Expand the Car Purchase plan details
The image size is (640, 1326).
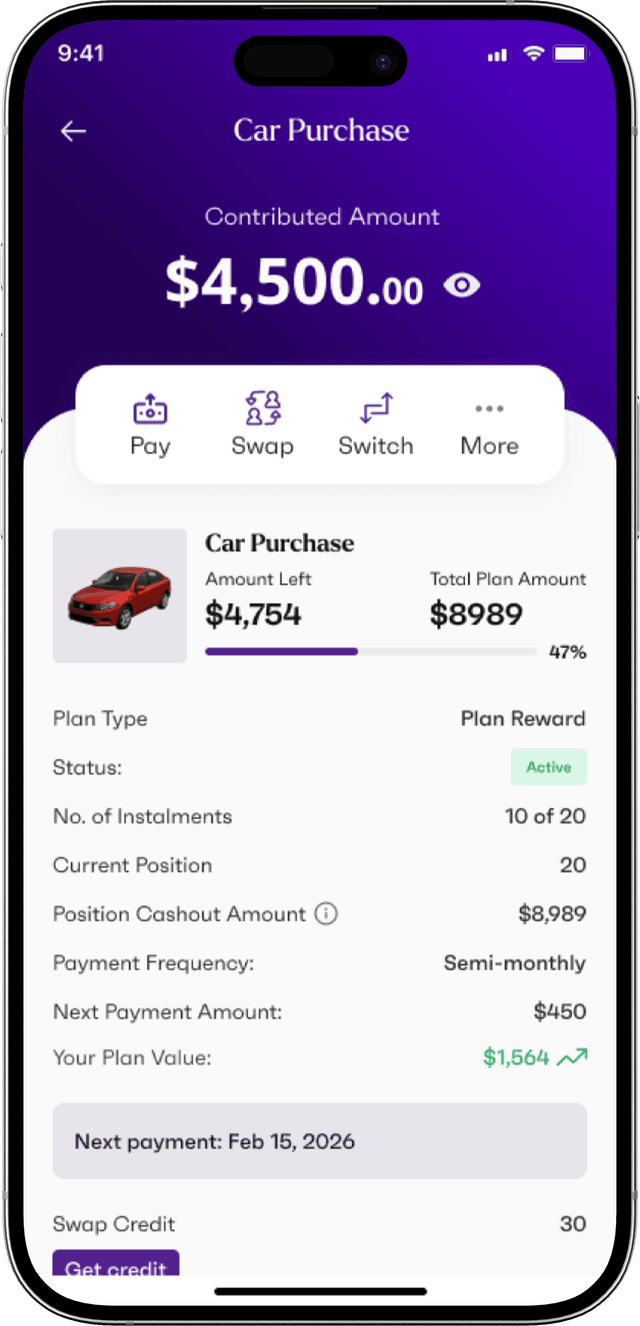click(x=319, y=596)
